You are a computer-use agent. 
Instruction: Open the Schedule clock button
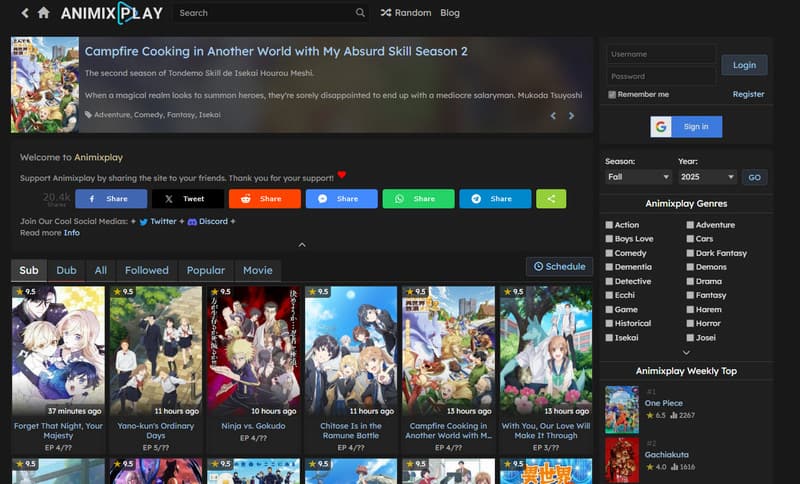(x=559, y=266)
